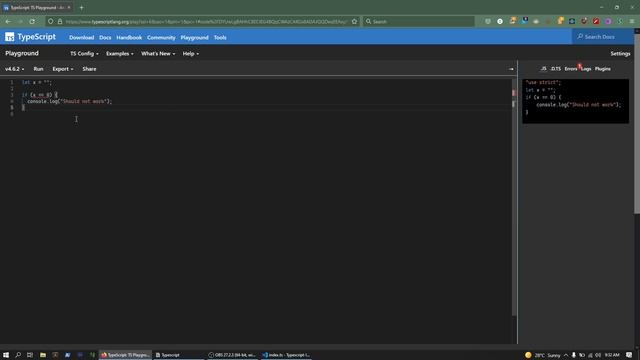
Task: Click the tracking protection shield icon
Action: (51, 21)
